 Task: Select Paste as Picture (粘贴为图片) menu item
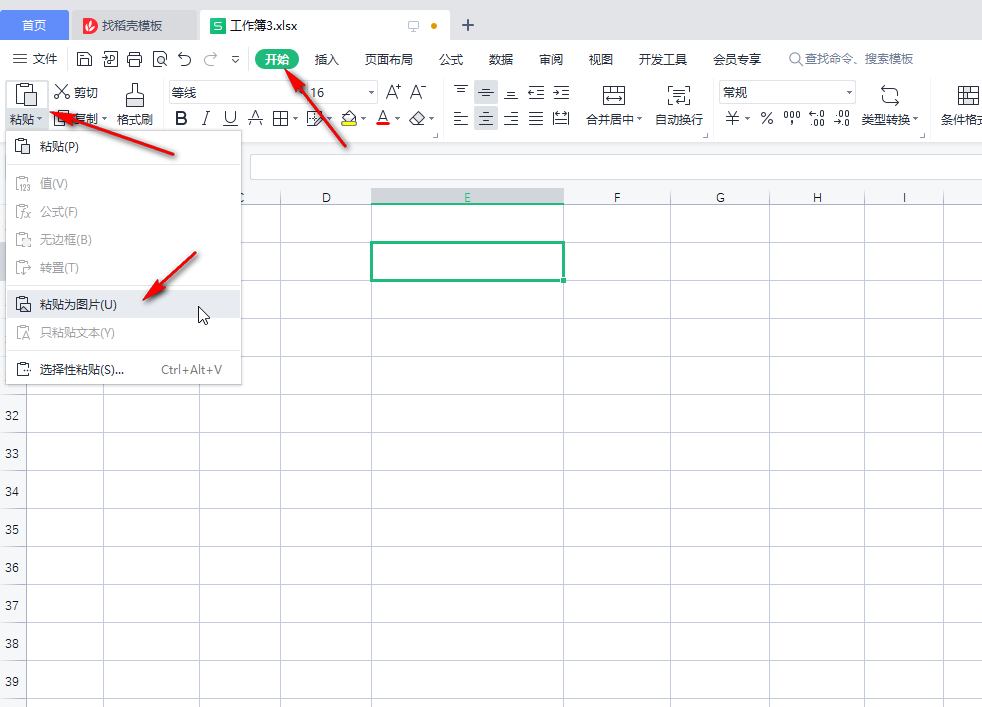pyautogui.click(x=78, y=304)
